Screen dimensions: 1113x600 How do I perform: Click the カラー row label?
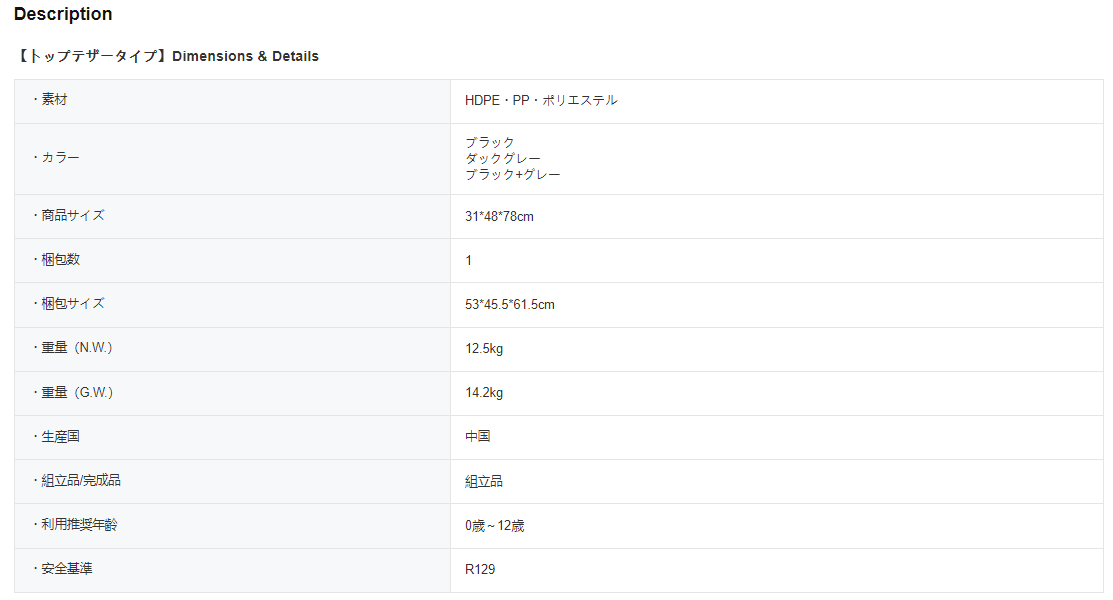(x=60, y=158)
